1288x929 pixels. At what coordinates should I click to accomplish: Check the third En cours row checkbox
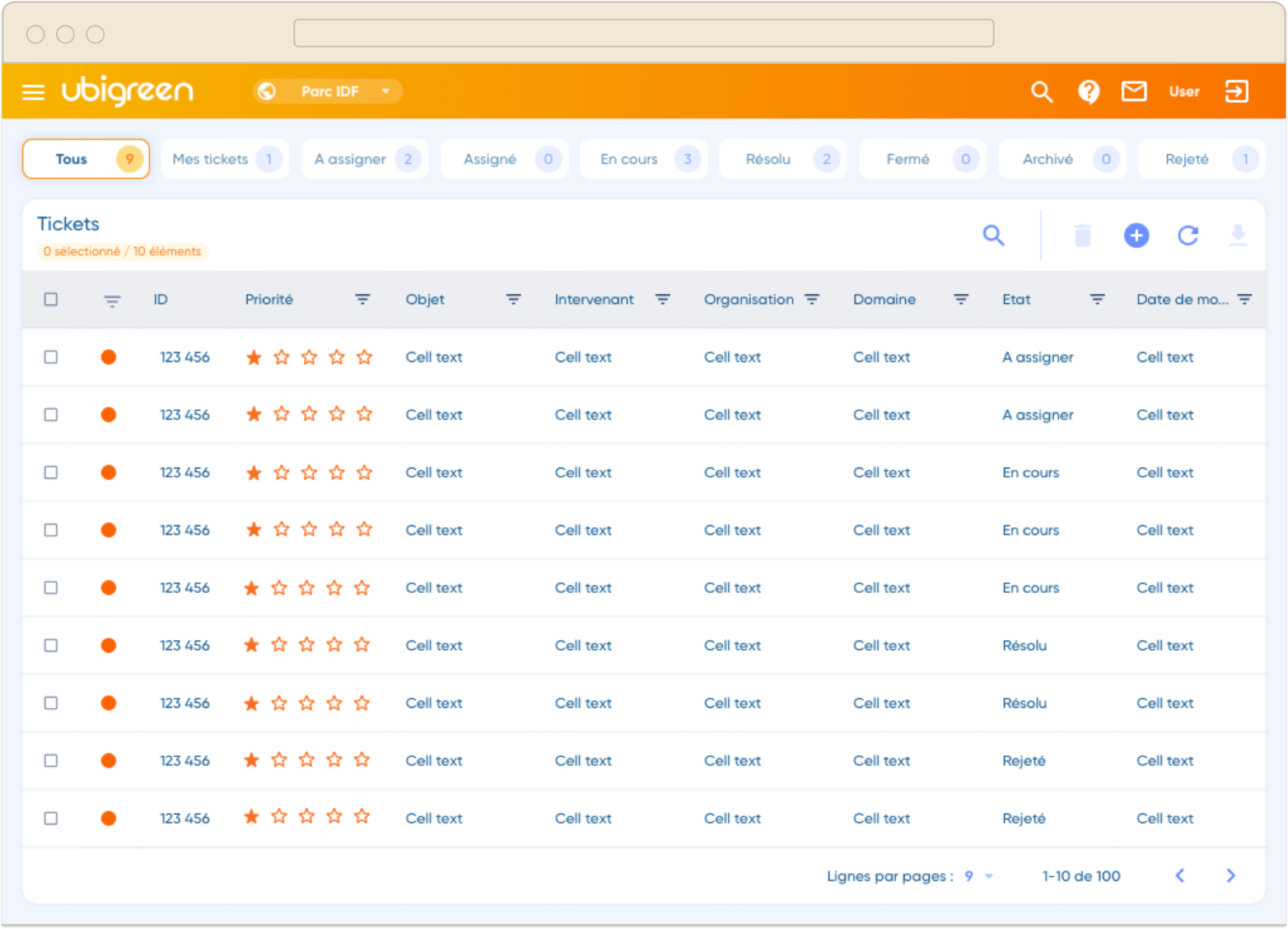tap(51, 588)
